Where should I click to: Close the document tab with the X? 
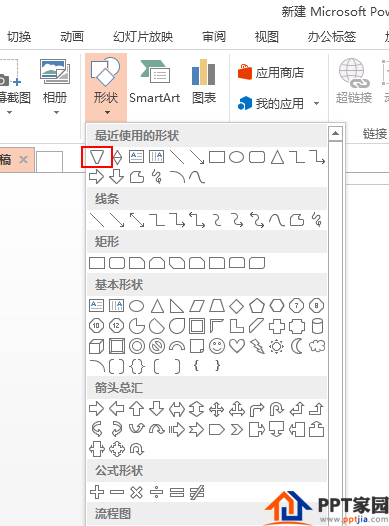click(23, 159)
